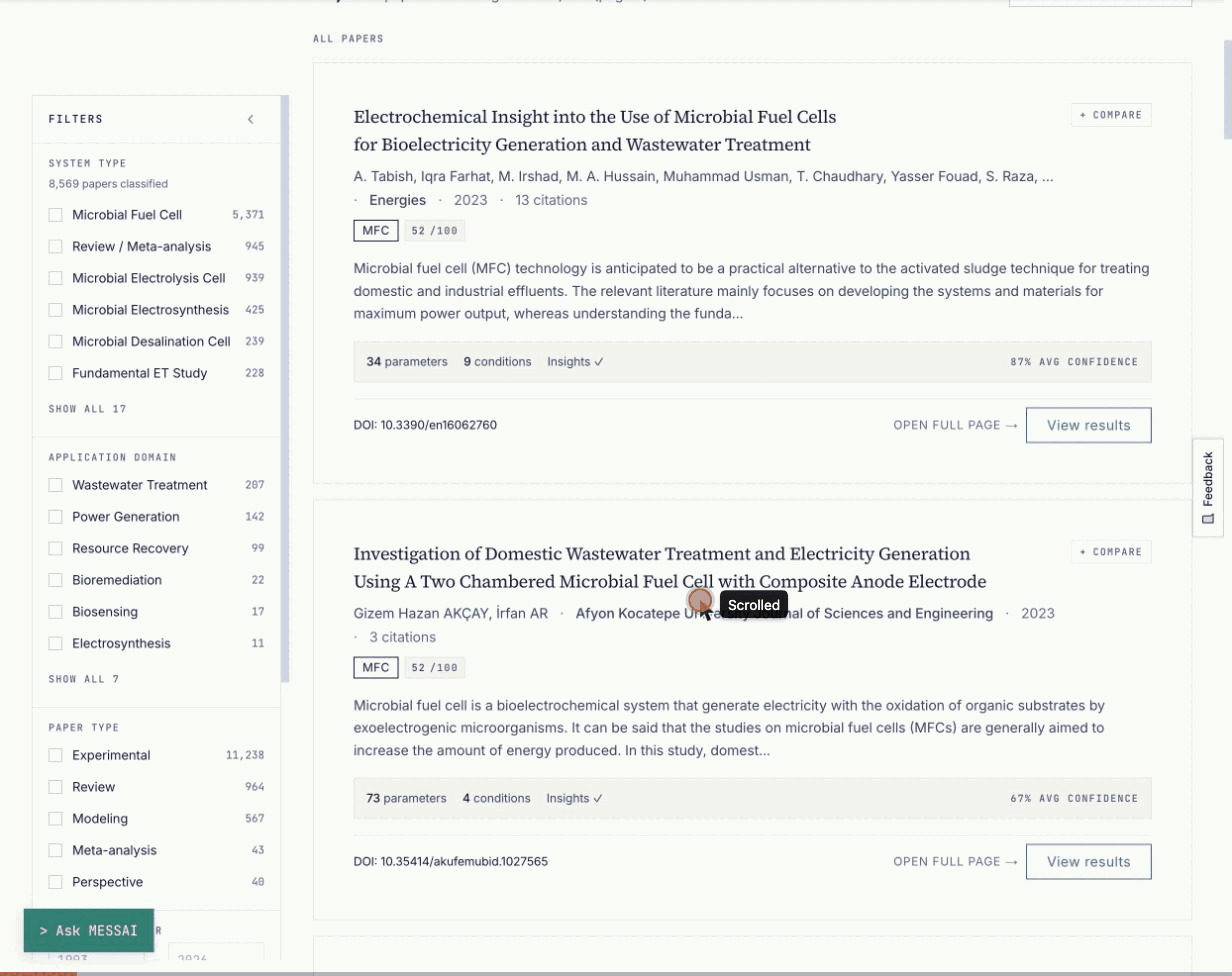Image resolution: width=1232 pixels, height=976 pixels.
Task: Open the Electrochemical Insight paper title
Action: (x=595, y=131)
